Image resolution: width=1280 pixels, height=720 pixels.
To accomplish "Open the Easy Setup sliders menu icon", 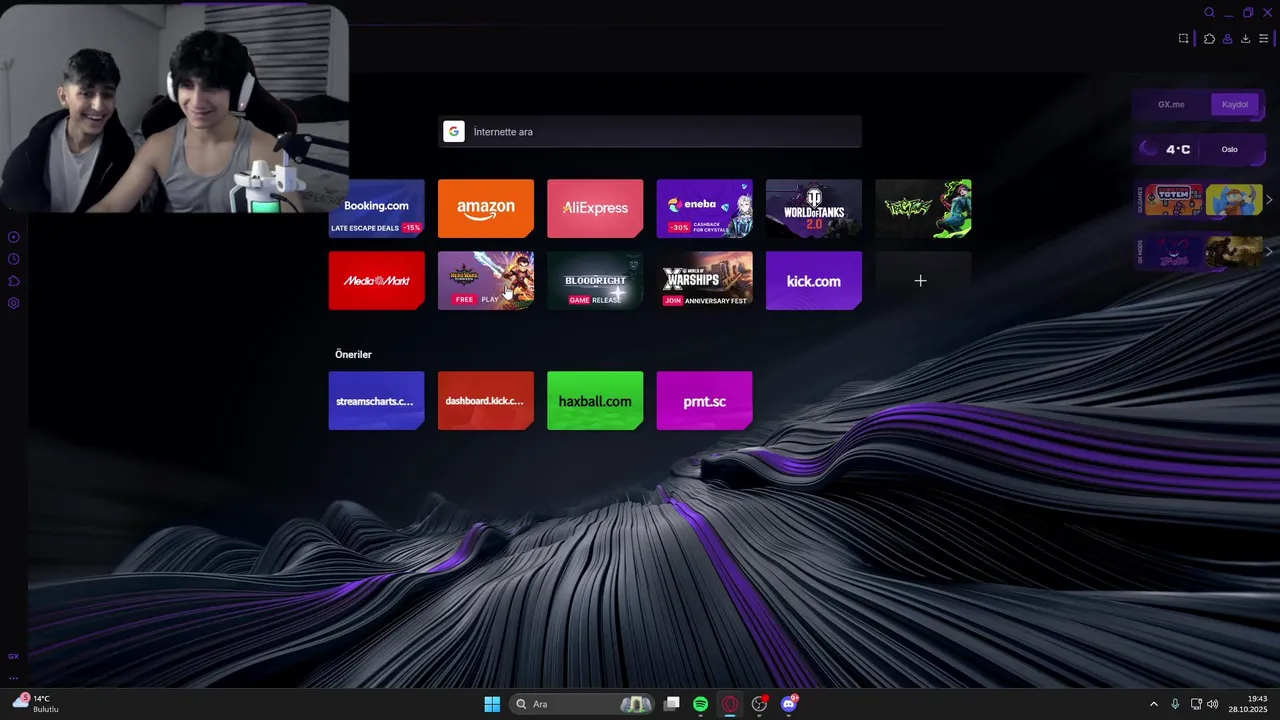I will pyautogui.click(x=1263, y=39).
